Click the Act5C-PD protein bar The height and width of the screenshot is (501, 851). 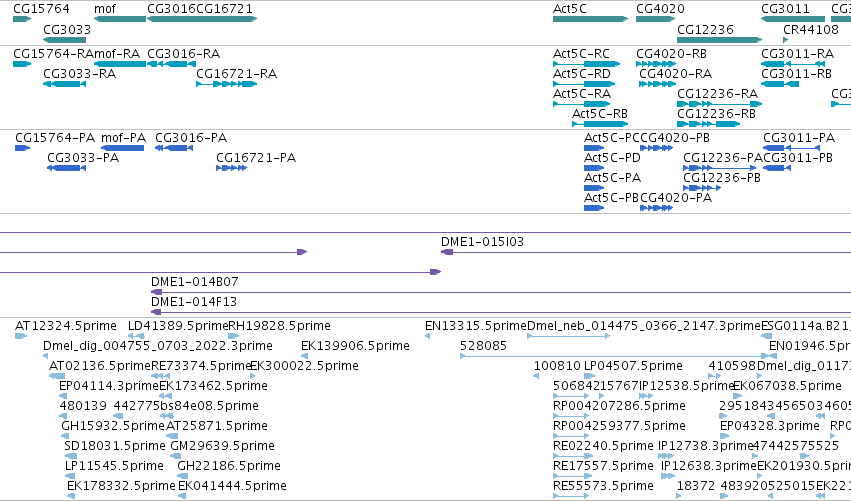coord(594,168)
